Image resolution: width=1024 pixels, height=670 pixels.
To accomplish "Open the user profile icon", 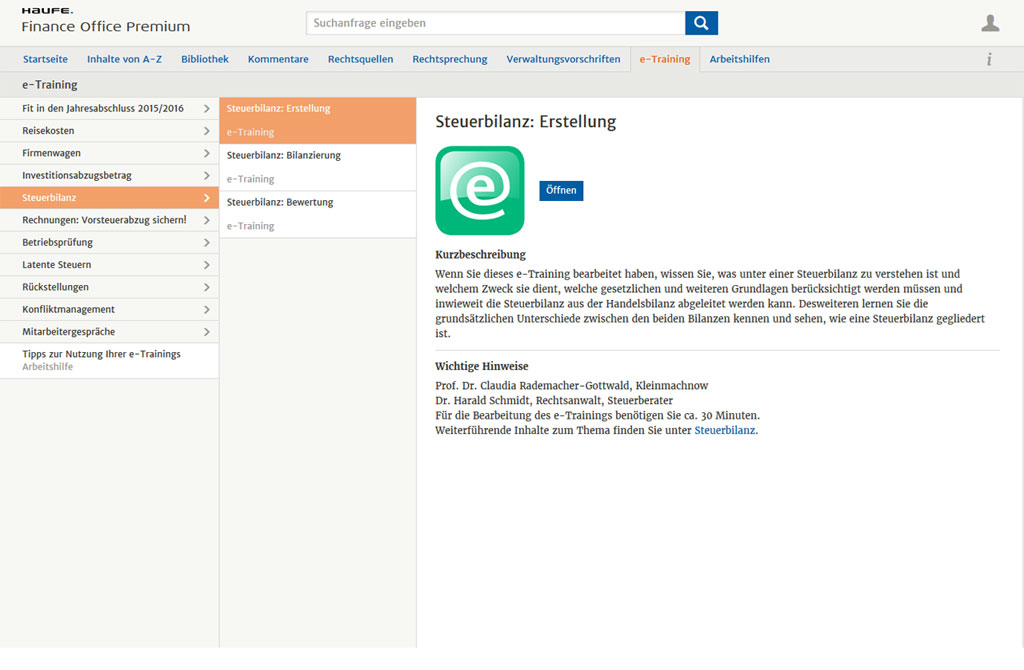I will (x=990, y=23).
